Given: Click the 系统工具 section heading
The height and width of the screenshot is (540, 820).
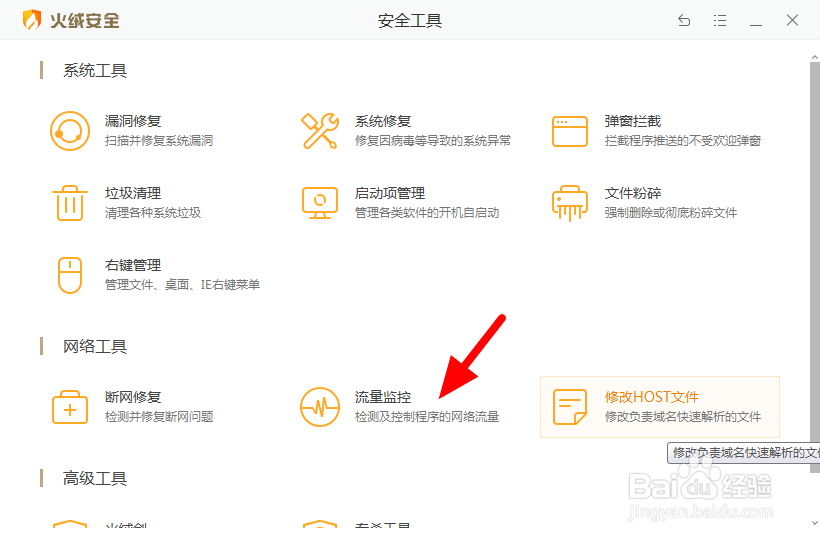Looking at the screenshot, I should click(95, 71).
